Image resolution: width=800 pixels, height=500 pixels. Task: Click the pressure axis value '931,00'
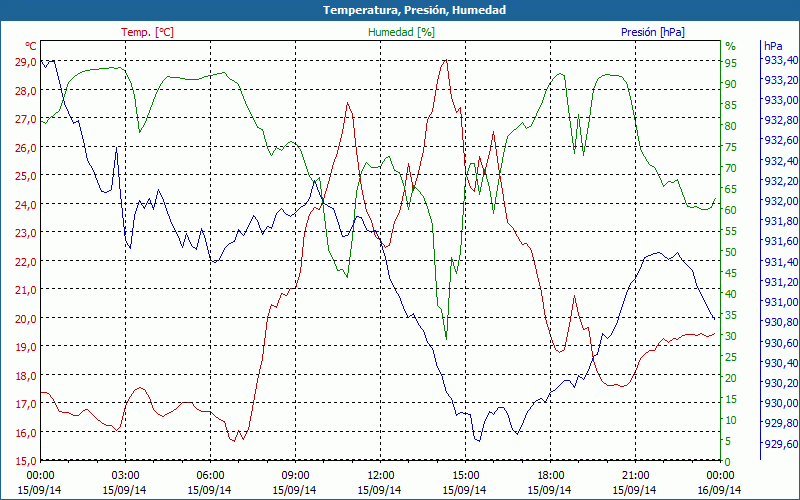781,302
